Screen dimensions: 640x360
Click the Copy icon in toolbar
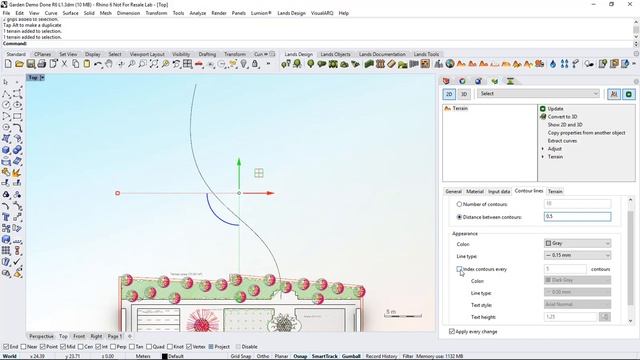tap(76, 64)
